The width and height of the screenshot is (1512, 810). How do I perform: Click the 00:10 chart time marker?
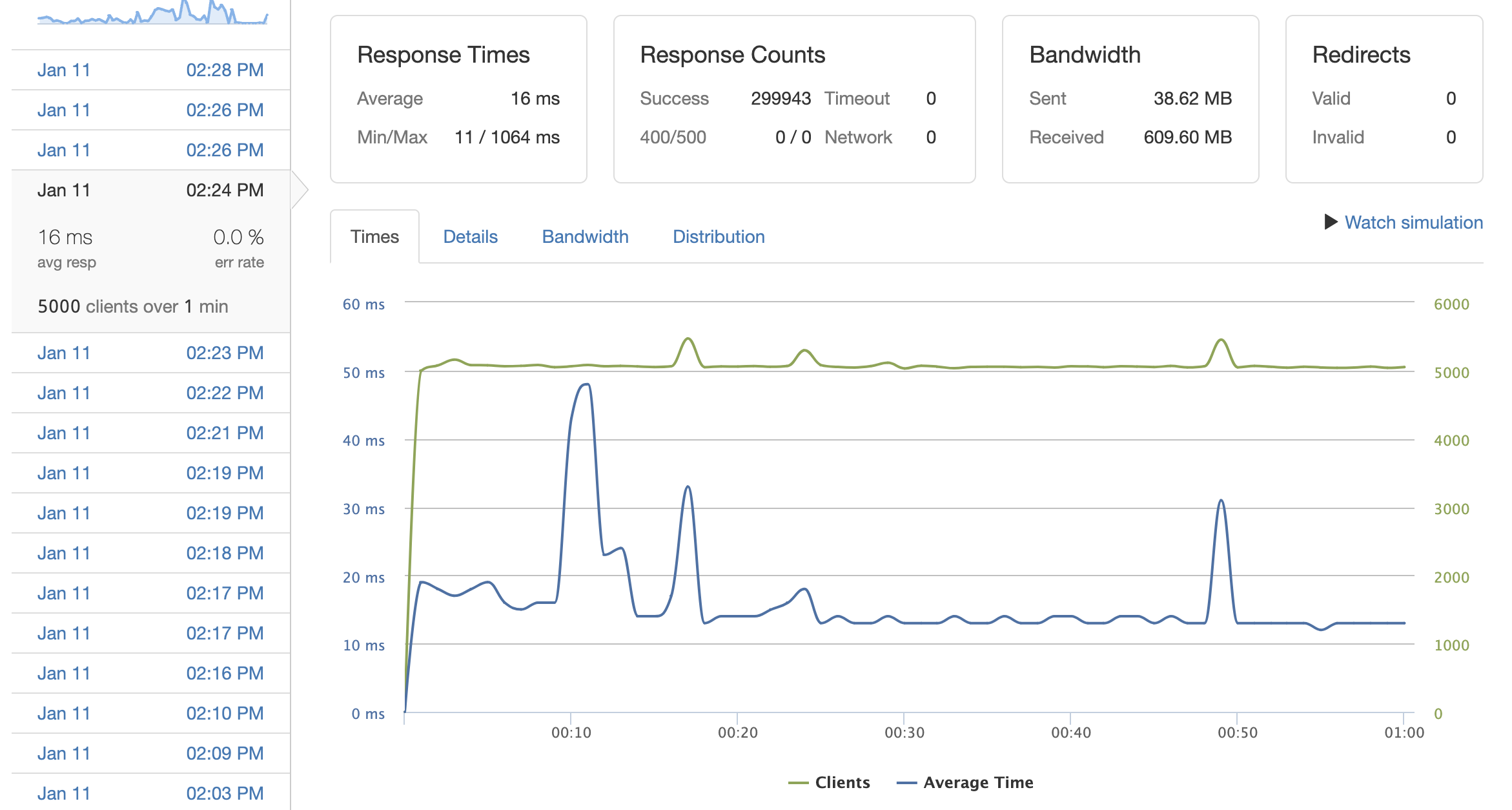tap(571, 732)
